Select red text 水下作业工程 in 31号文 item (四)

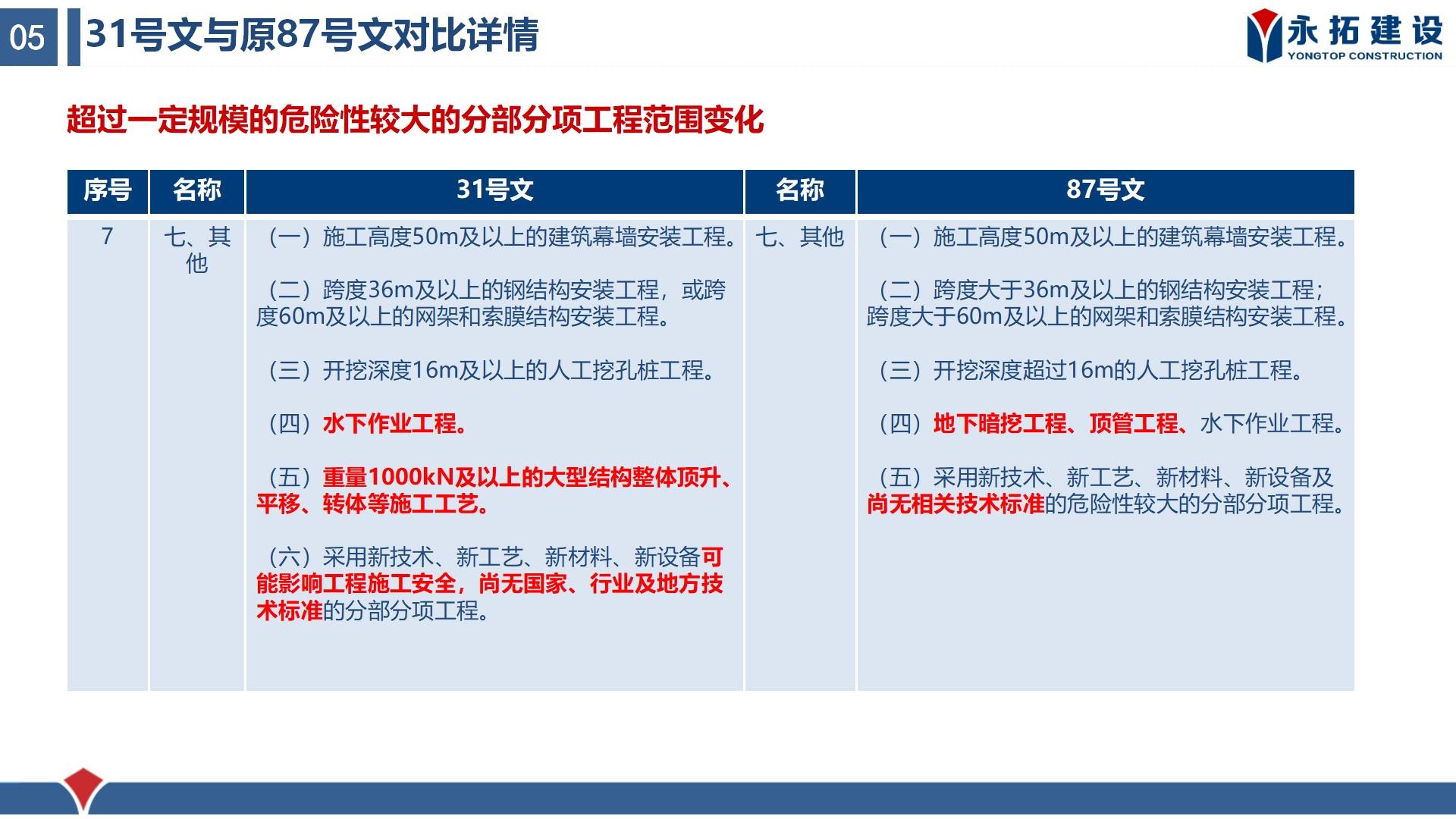pos(395,424)
